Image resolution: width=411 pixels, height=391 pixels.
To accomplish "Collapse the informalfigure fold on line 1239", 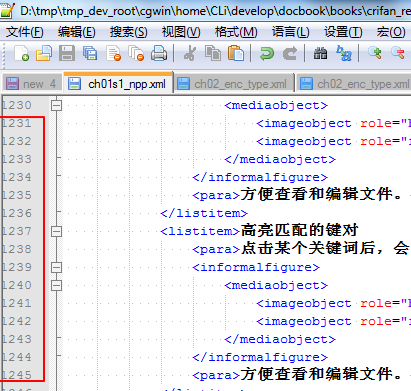I will point(56,267).
